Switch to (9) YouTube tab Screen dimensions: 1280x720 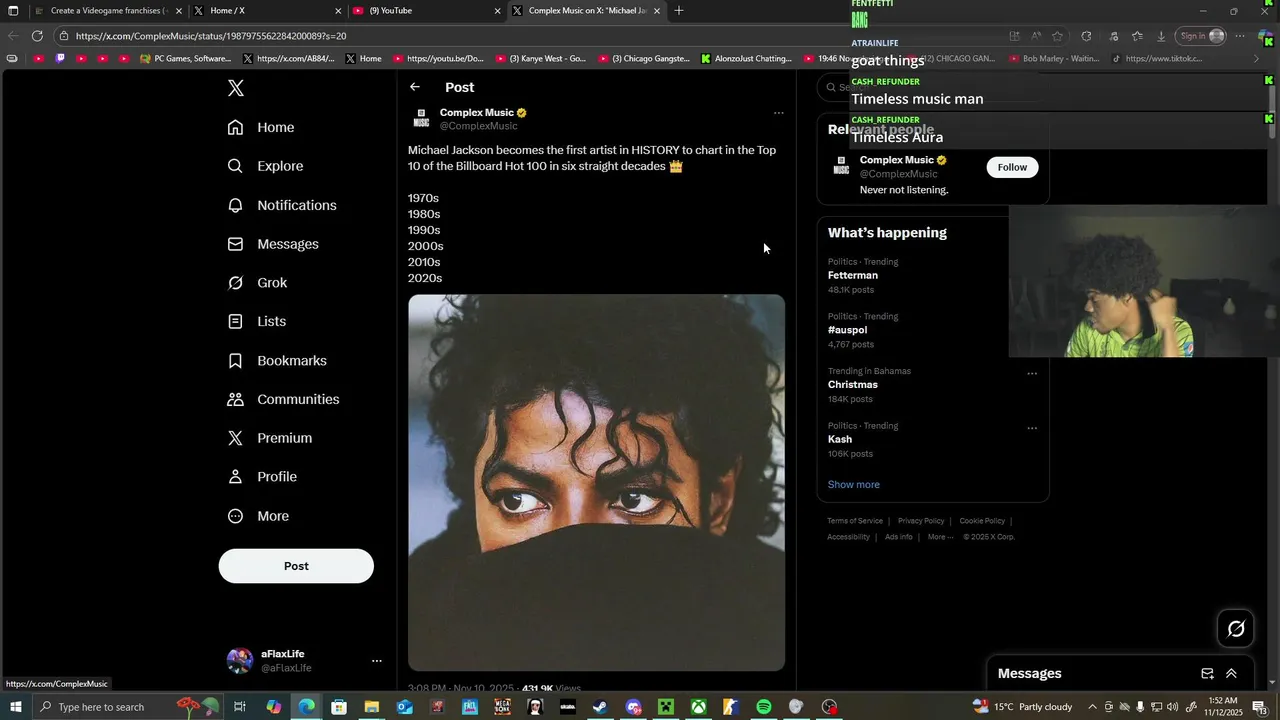tap(427, 11)
